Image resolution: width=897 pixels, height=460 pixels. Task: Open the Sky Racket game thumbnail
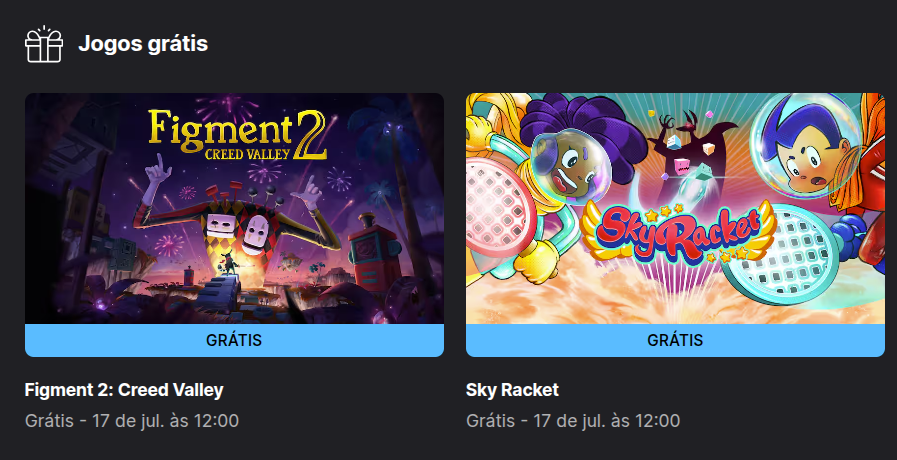point(676,209)
